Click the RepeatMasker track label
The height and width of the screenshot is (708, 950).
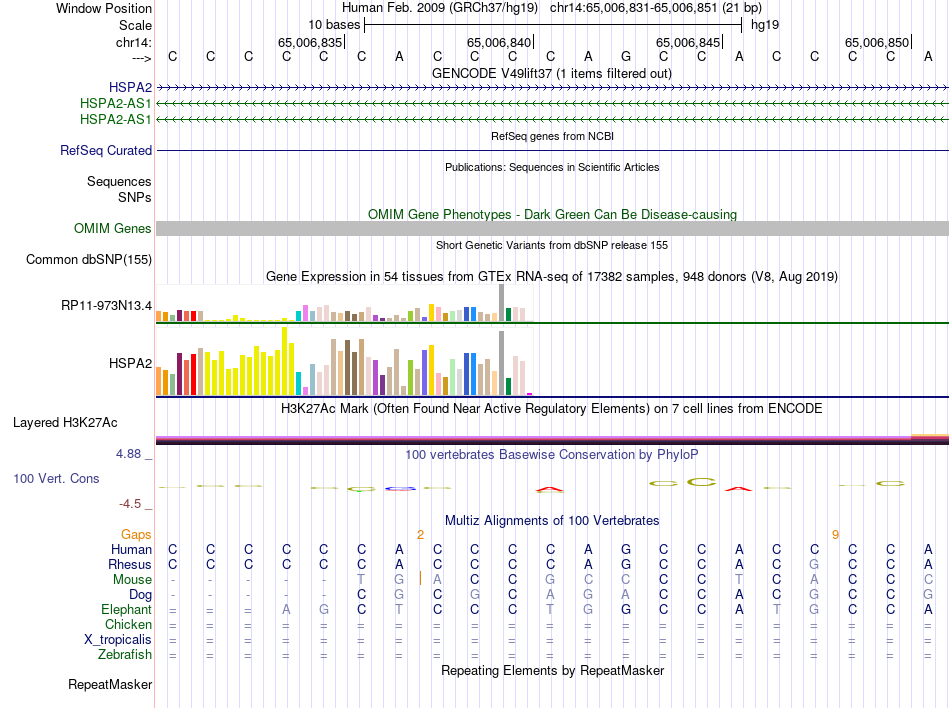coord(110,685)
